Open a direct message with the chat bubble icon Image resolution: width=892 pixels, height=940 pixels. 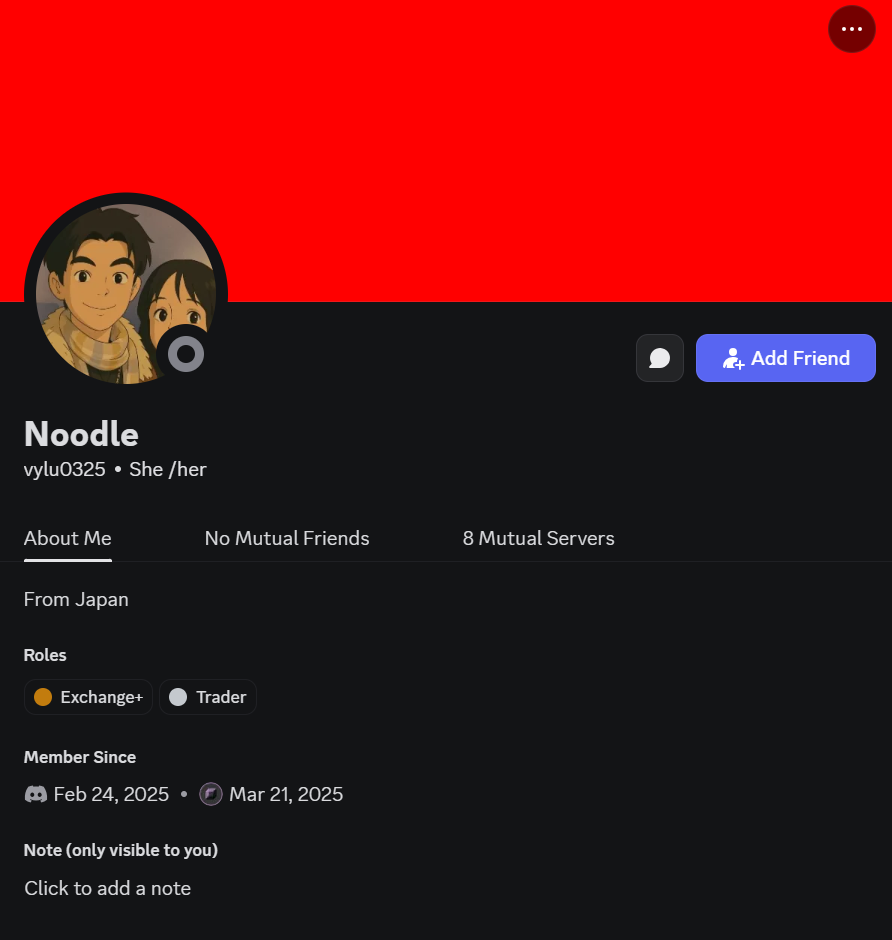pos(660,358)
